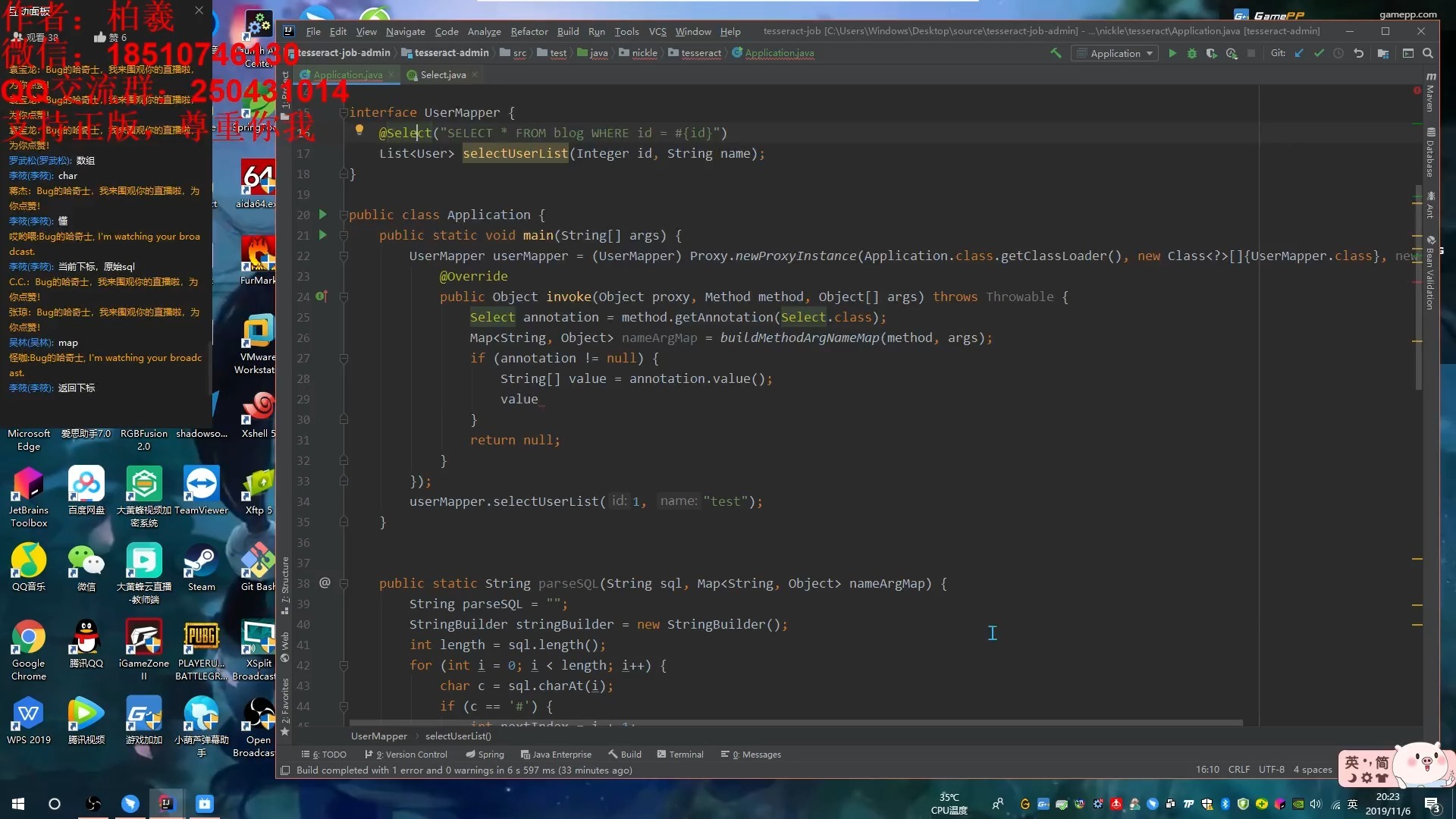Click Git update project arrow icon
Viewport: 1456px width, 819px height.
coord(1299,53)
